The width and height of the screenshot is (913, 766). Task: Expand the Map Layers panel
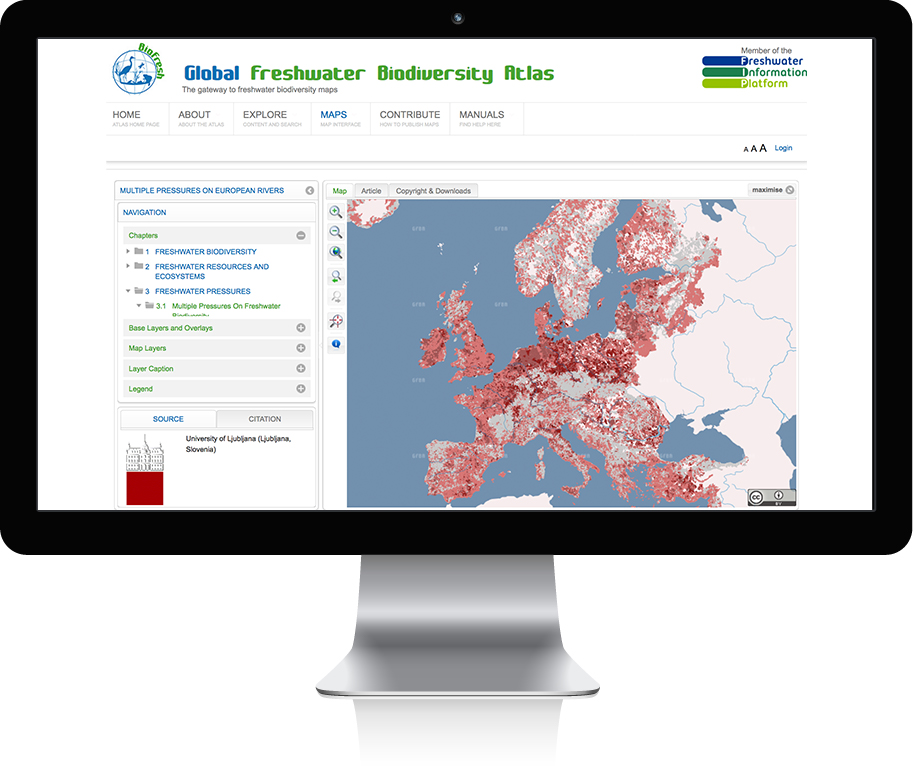click(301, 348)
